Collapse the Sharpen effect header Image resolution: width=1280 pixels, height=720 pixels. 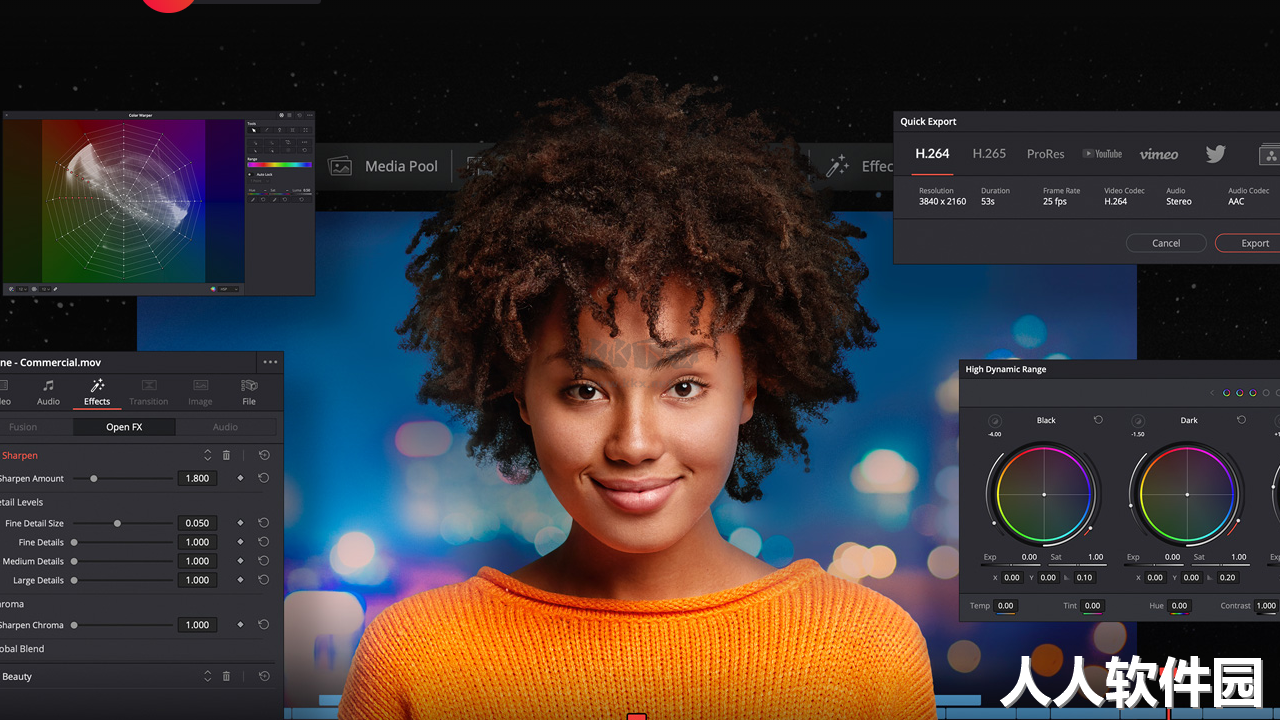19,455
